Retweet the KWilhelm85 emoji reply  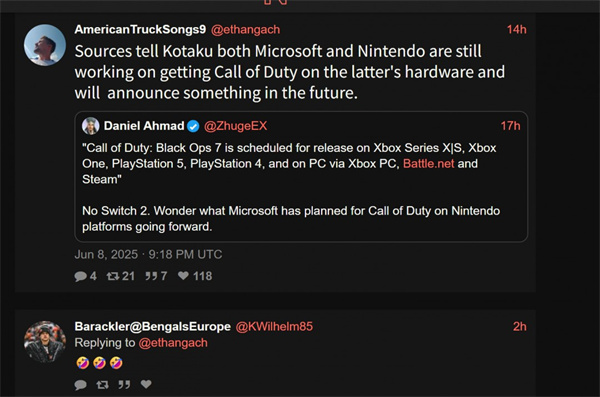(102, 384)
